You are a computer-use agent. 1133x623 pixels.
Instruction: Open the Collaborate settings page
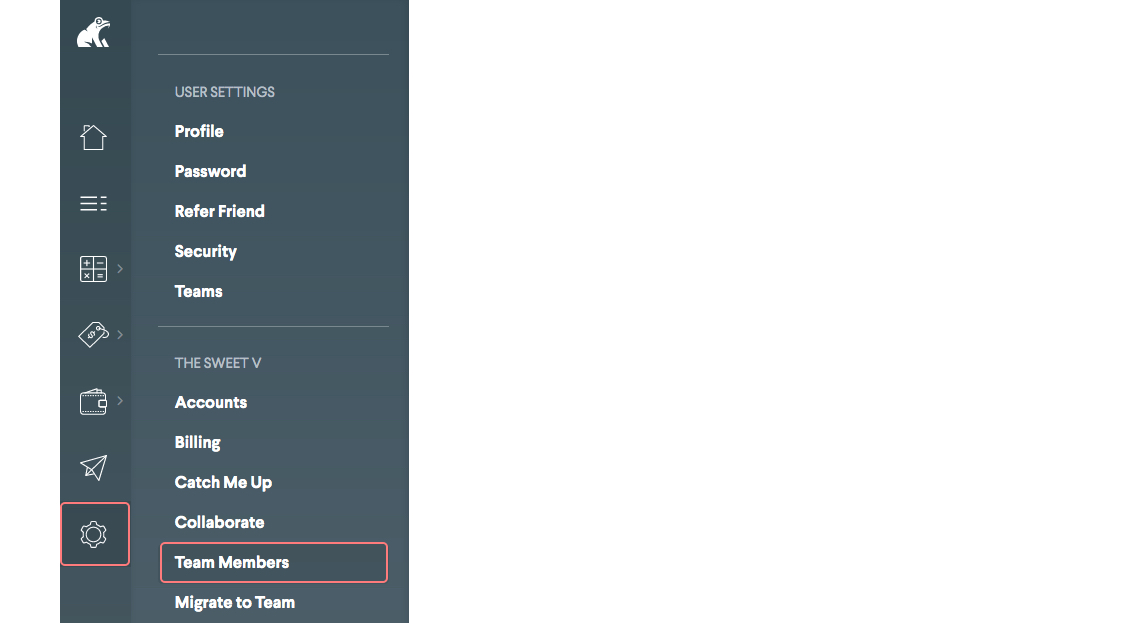(x=219, y=522)
